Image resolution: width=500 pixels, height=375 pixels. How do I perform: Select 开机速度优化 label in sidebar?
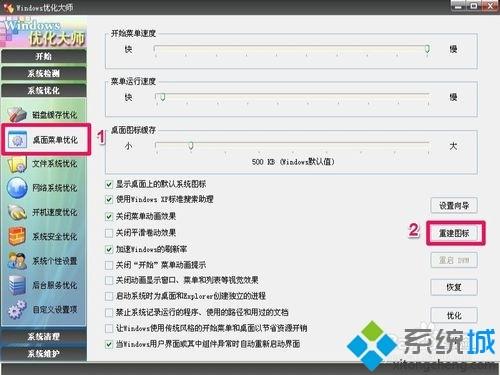click(x=55, y=212)
